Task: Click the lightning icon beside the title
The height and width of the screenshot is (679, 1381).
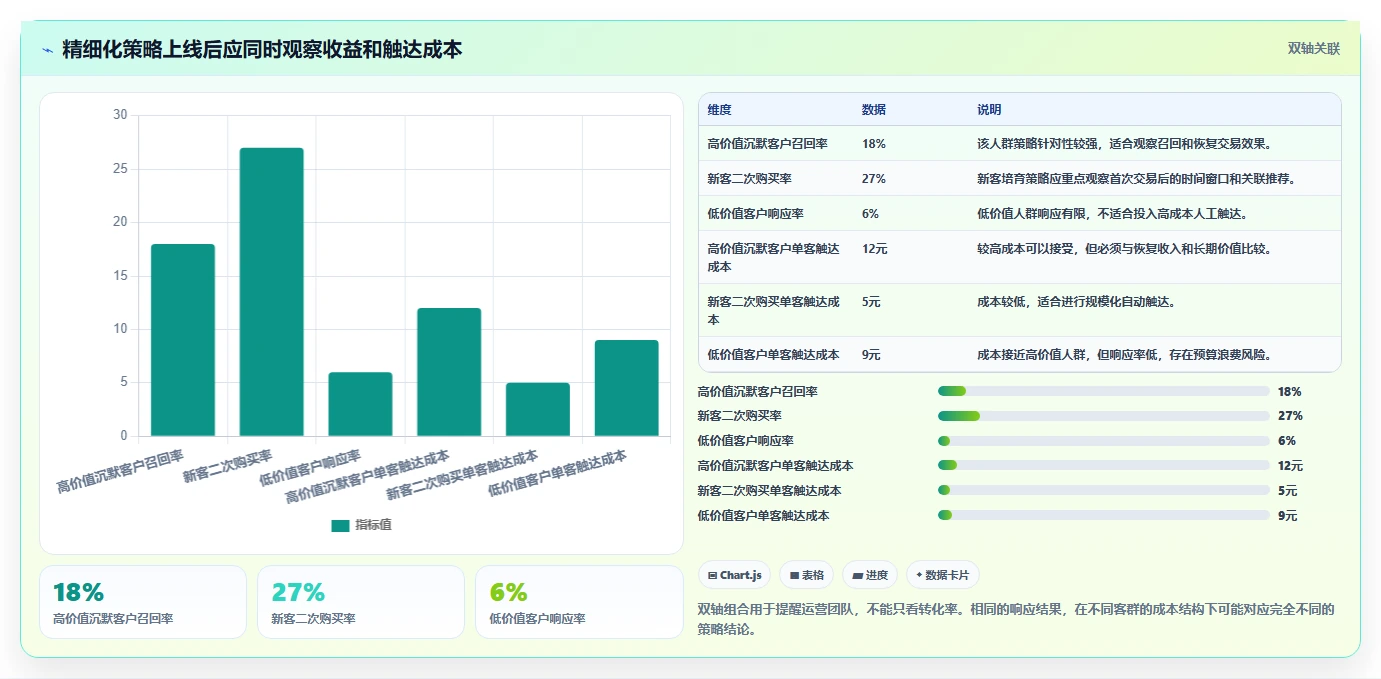Action: coord(47,50)
